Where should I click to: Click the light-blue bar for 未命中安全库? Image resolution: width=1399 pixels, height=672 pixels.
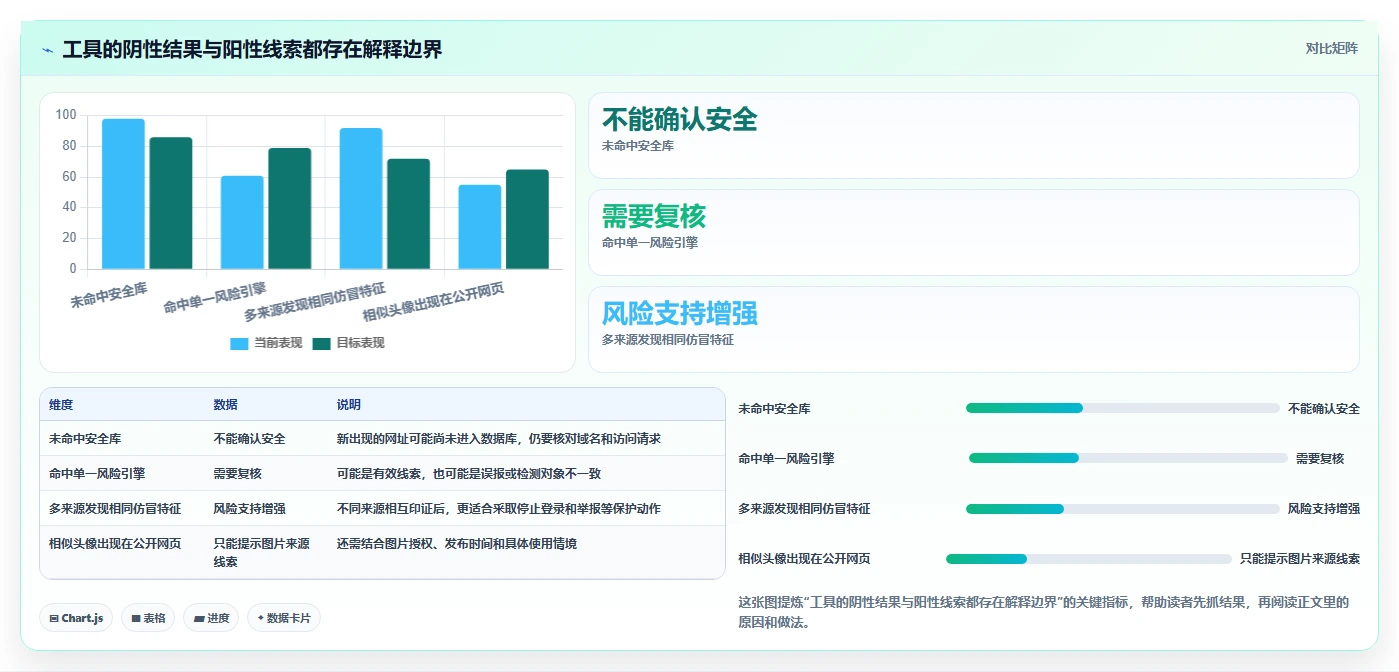[x=123, y=194]
